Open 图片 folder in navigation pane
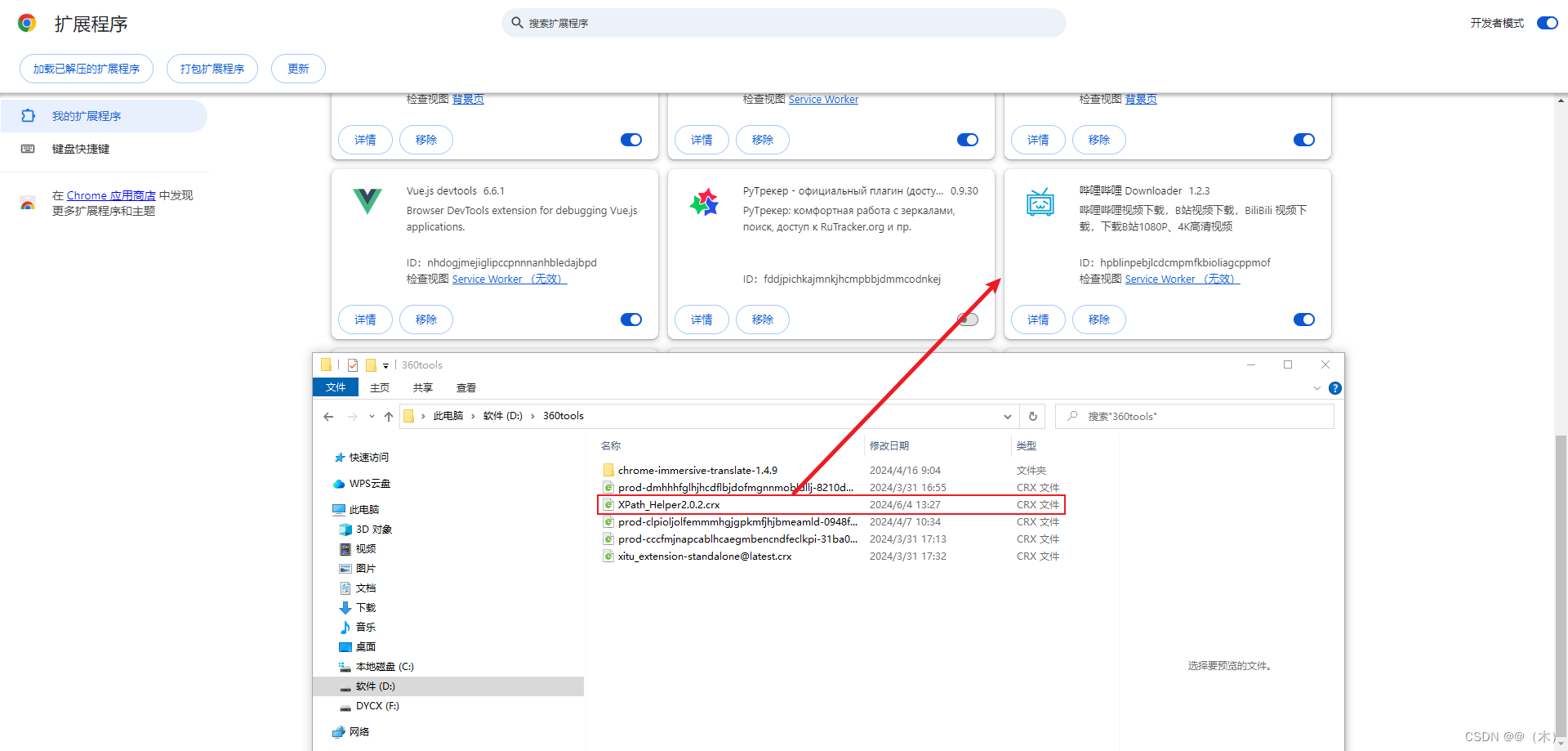This screenshot has height=751, width=1568. 358,569
